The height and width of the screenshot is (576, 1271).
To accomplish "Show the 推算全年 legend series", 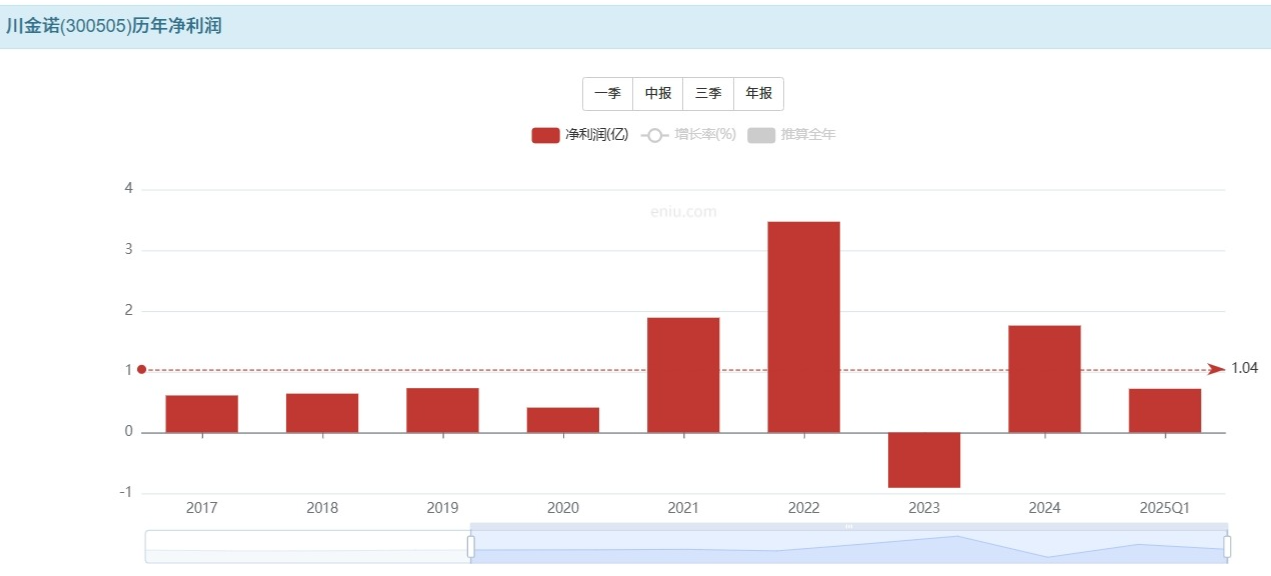I will pyautogui.click(x=791, y=135).
